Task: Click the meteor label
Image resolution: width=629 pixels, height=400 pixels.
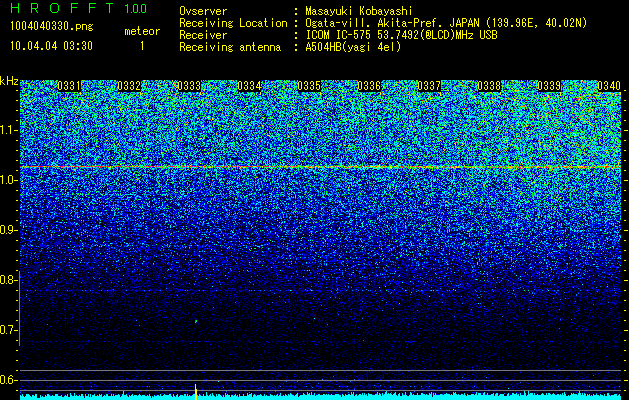Action: pos(142,31)
